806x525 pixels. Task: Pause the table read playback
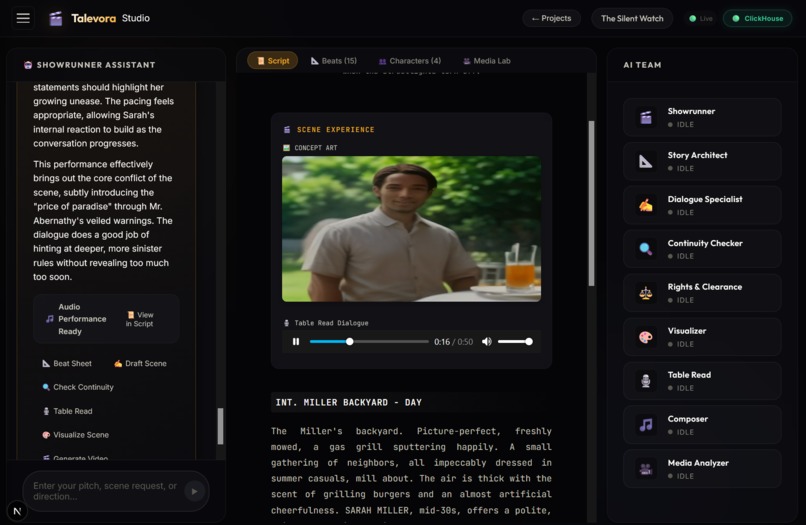pos(296,341)
